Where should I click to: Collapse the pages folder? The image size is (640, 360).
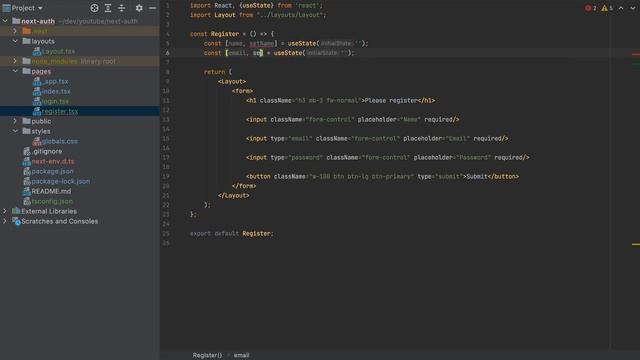(x=15, y=71)
